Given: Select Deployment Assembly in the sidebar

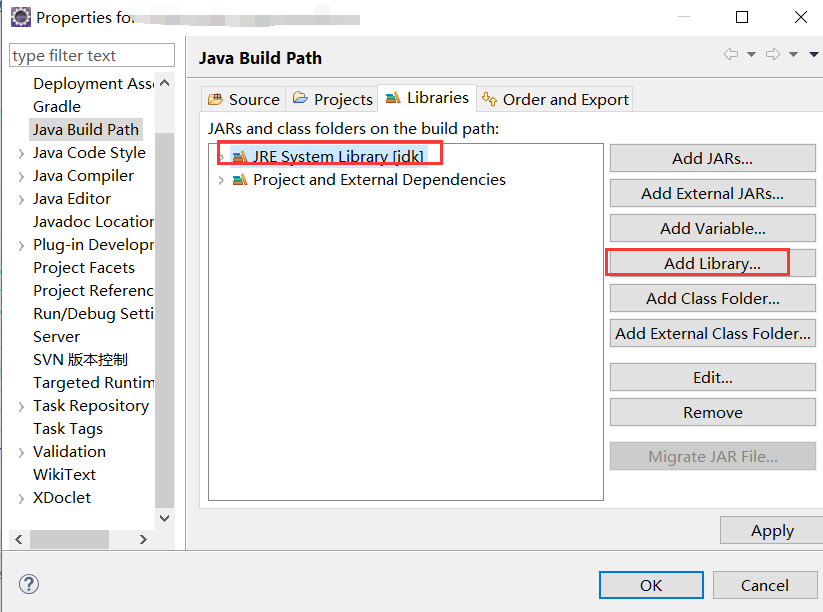Looking at the screenshot, I should (93, 83).
